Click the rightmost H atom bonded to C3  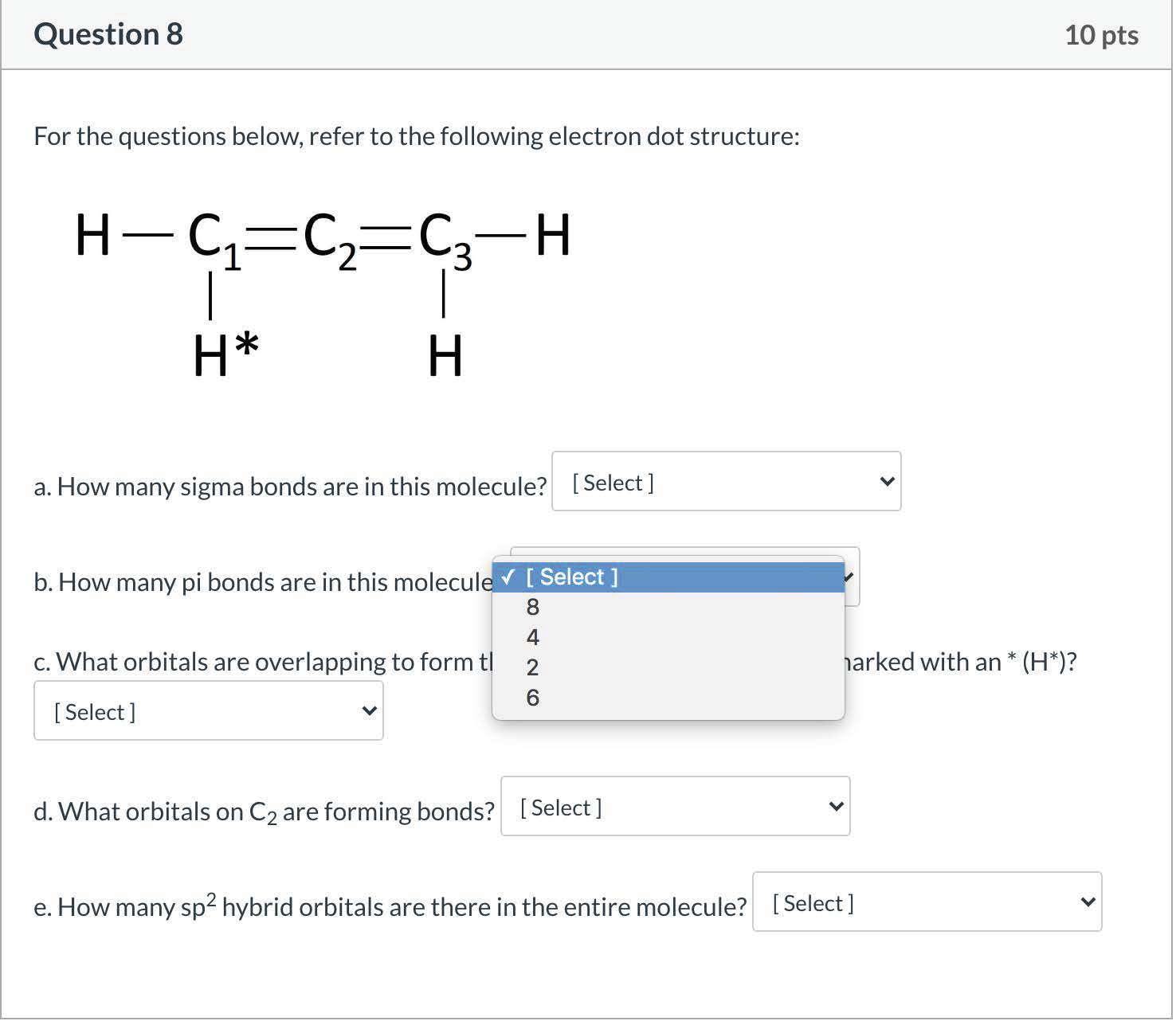point(553,236)
